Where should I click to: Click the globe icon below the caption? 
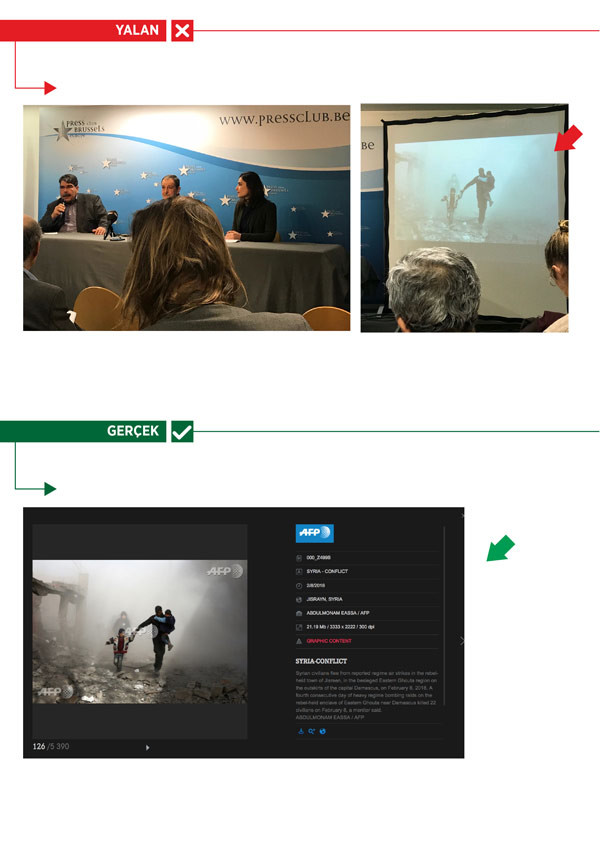323,731
